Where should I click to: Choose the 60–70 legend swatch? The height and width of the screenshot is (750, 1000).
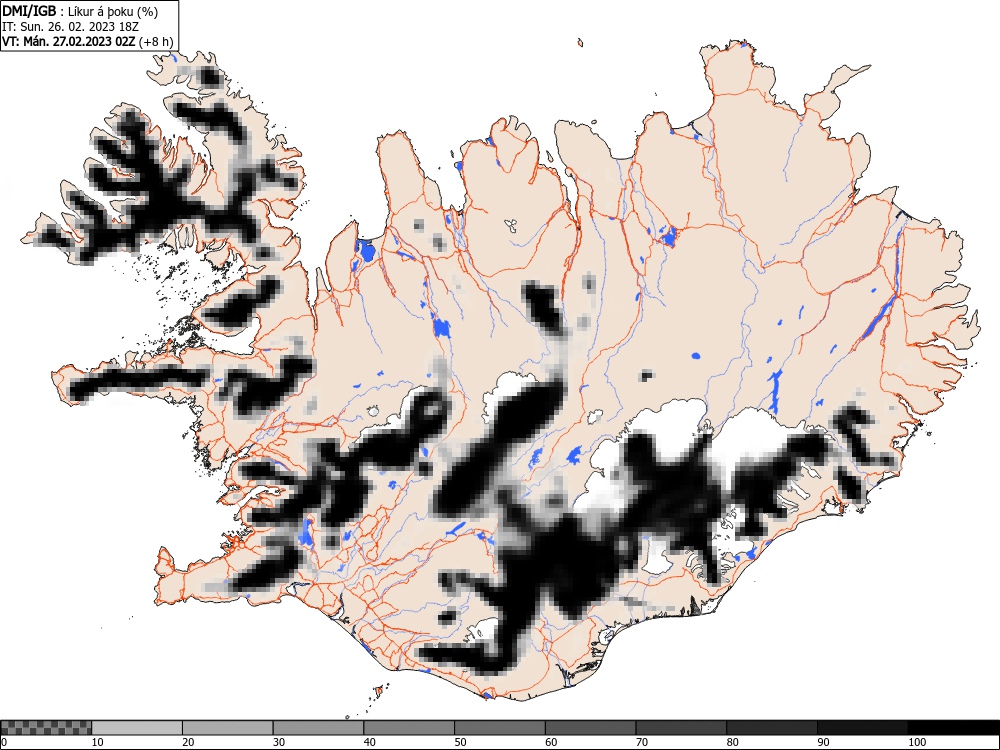coord(590,728)
